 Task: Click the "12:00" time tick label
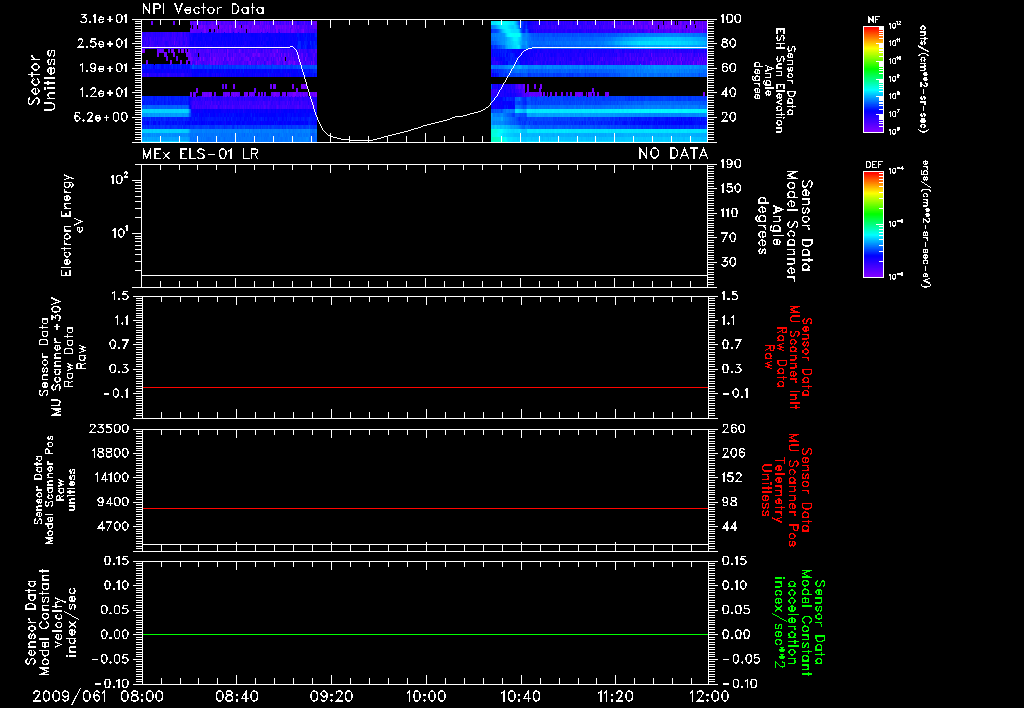click(709, 696)
